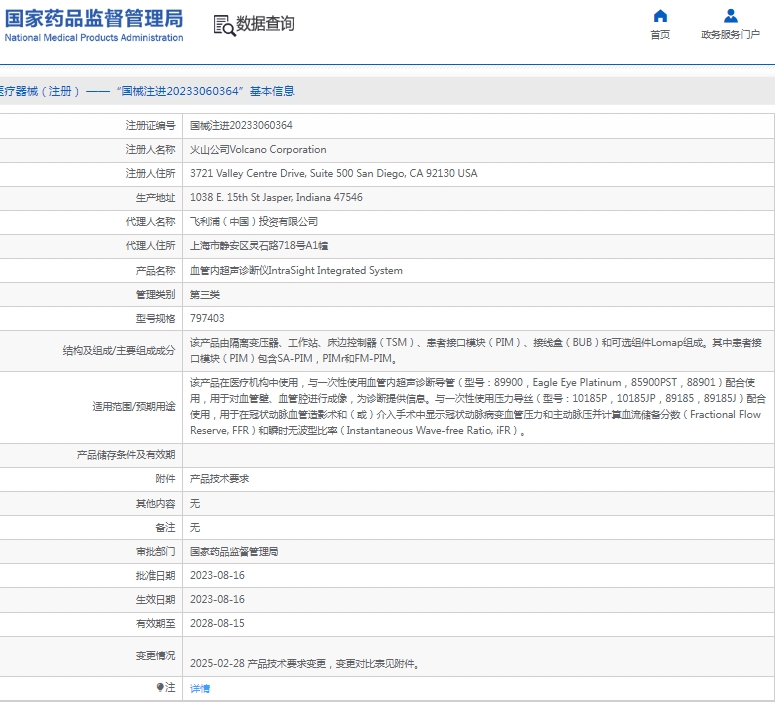Viewport: 775px width, 707px height.
Task: Click the 代理人名称 row label
Action: pos(150,221)
